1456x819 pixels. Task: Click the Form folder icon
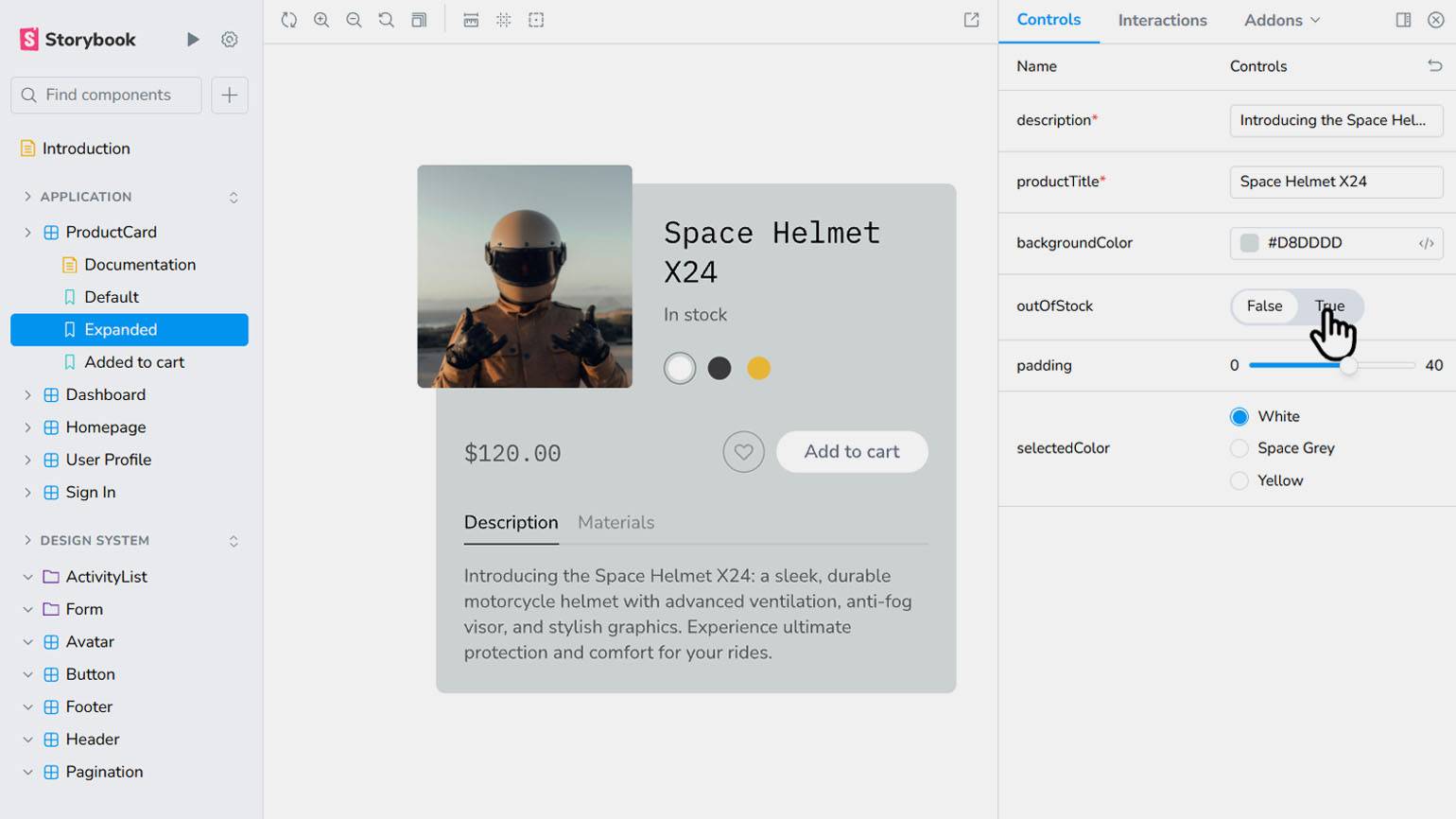pyautogui.click(x=51, y=609)
